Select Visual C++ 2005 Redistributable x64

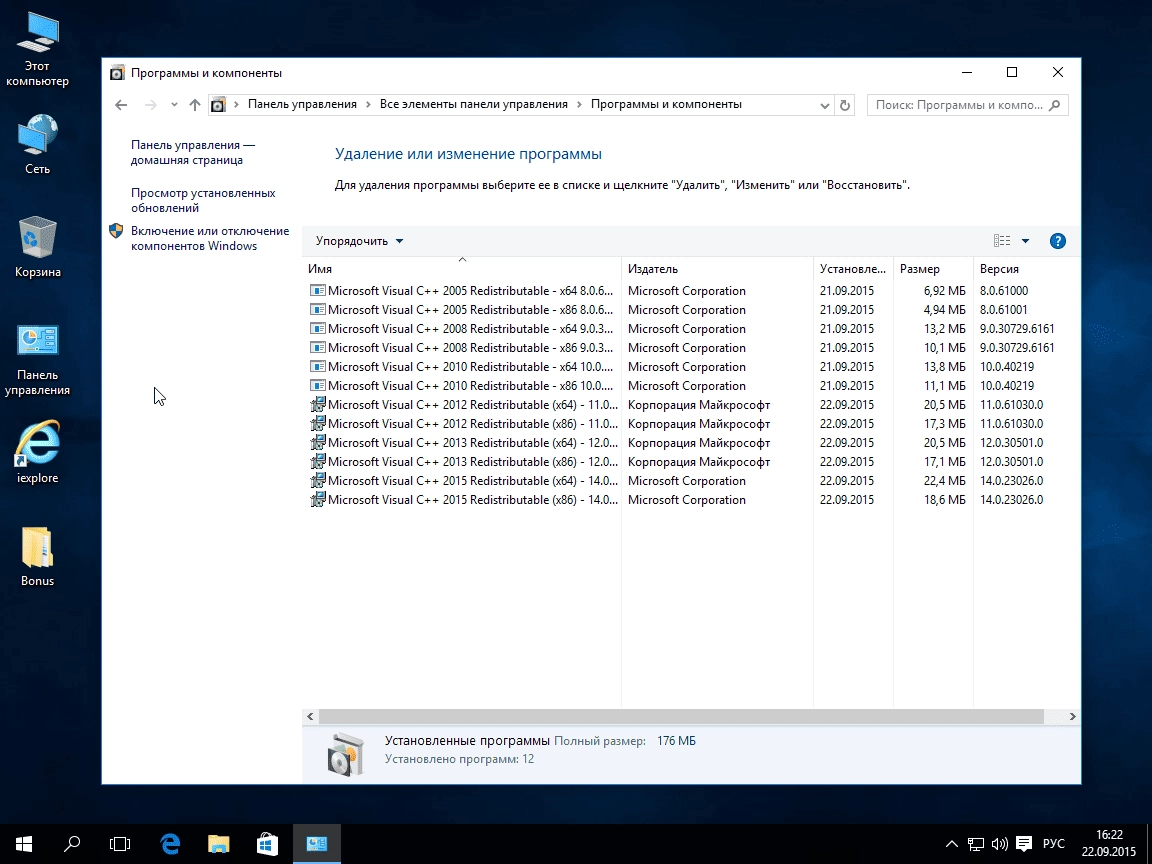tap(691, 291)
